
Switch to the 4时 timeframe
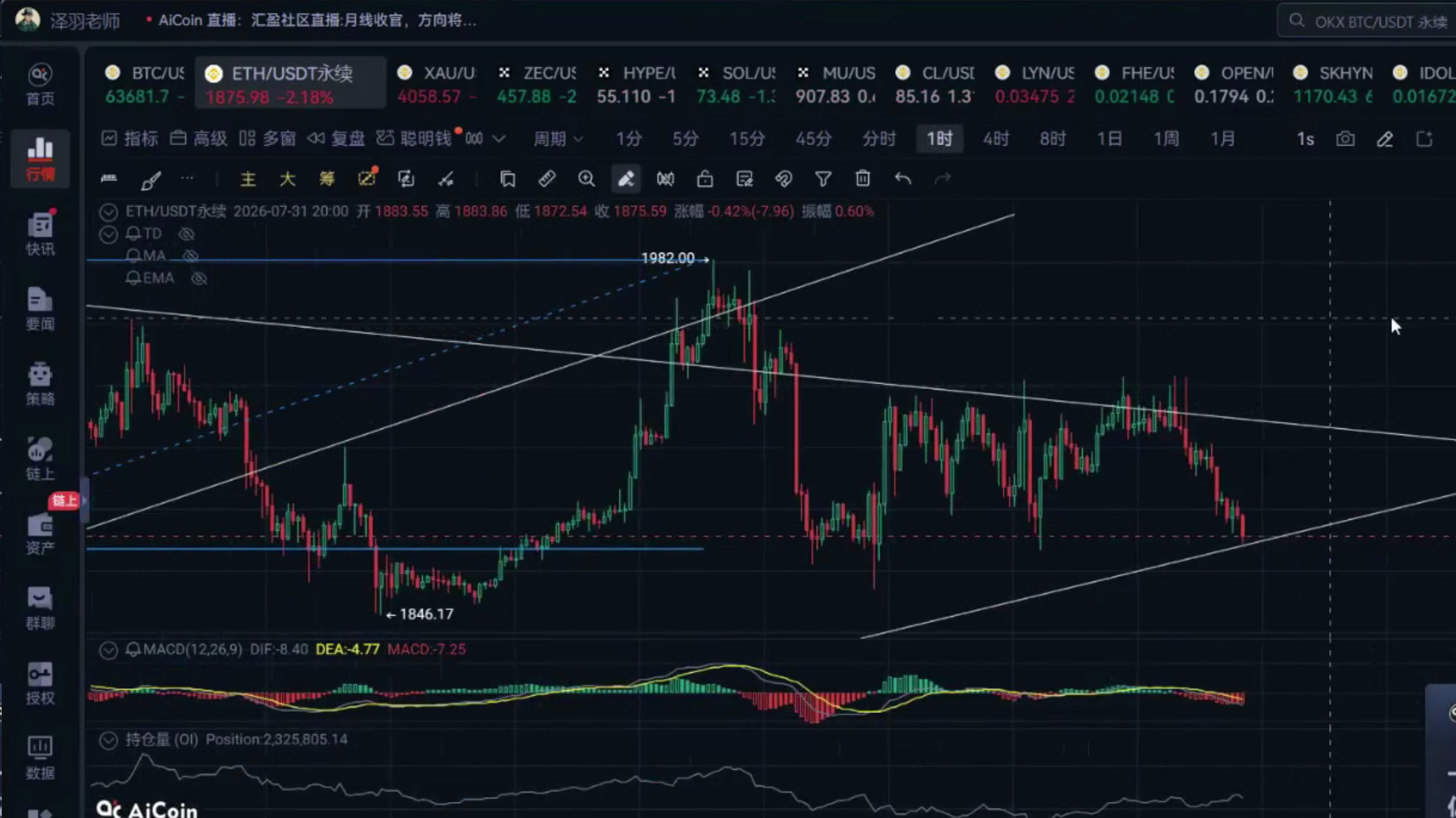(x=996, y=139)
